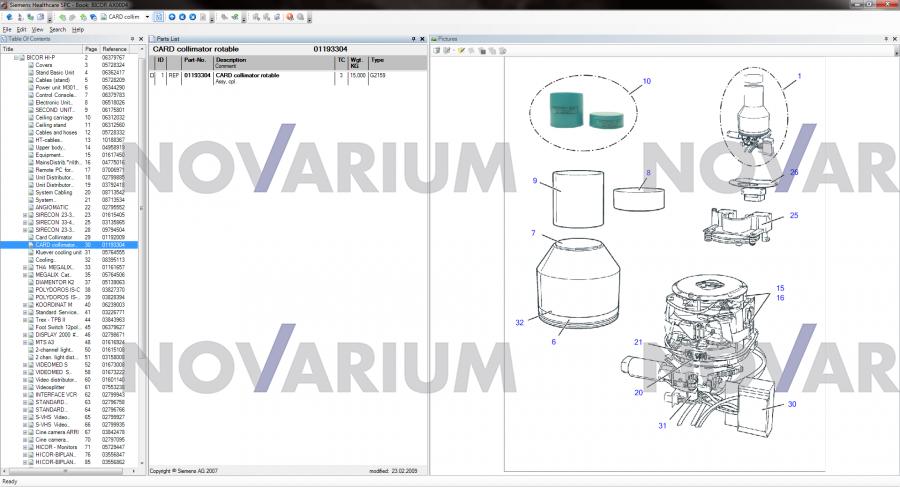Expand the MEGALIX Cat. tree node
Screen dimensions: 900x487
click(24, 274)
